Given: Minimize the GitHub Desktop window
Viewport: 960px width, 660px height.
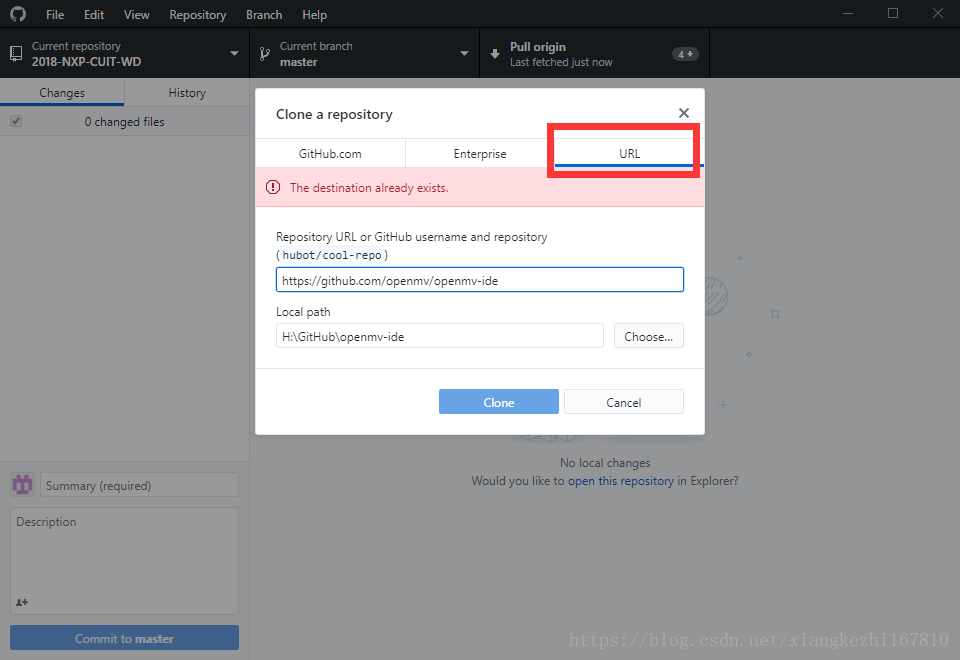Looking at the screenshot, I should [x=848, y=13].
